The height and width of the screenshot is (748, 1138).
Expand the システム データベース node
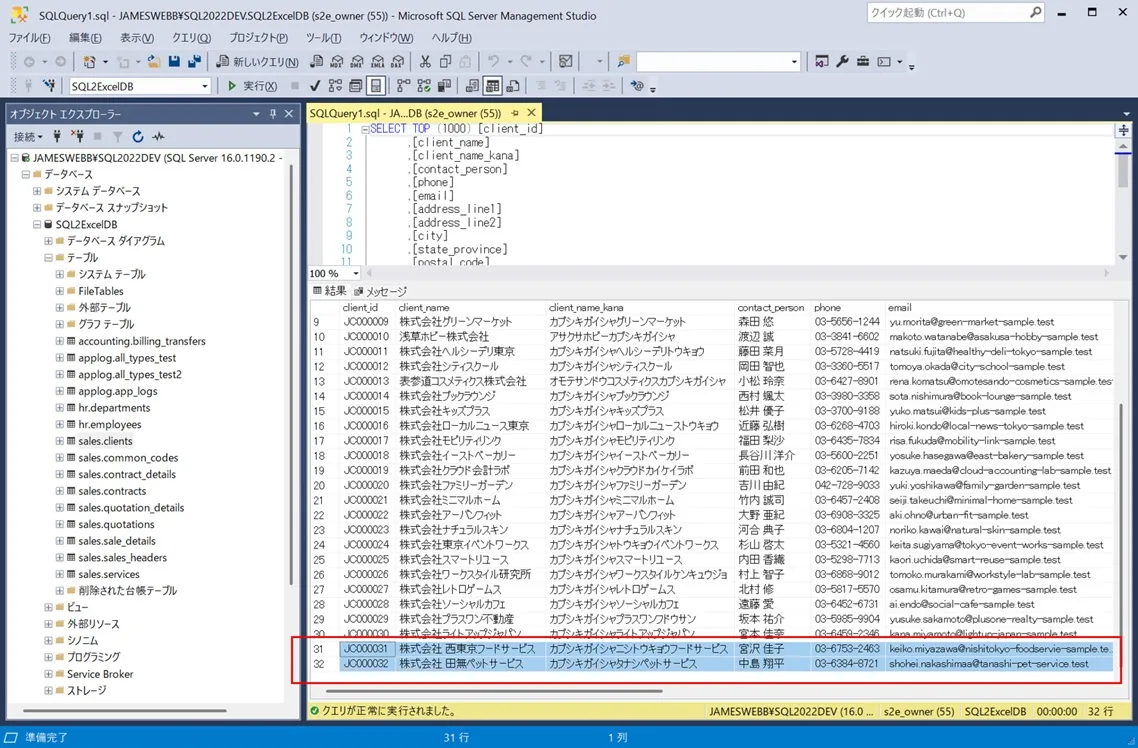[x=37, y=191]
